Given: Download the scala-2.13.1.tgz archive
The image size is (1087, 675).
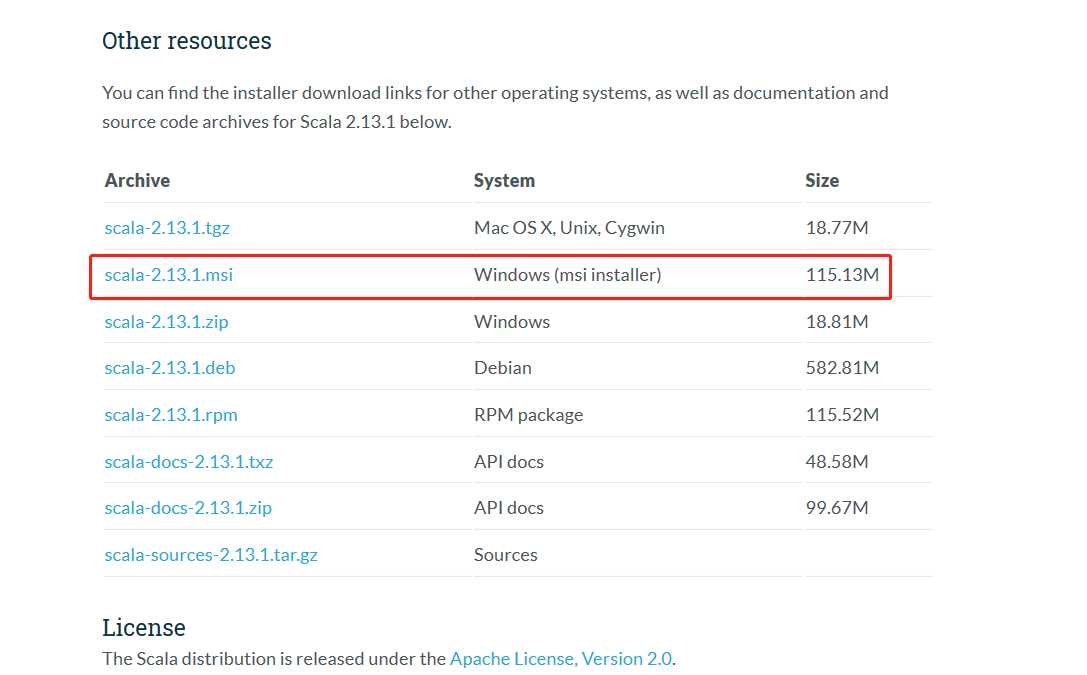Looking at the screenshot, I should (167, 228).
